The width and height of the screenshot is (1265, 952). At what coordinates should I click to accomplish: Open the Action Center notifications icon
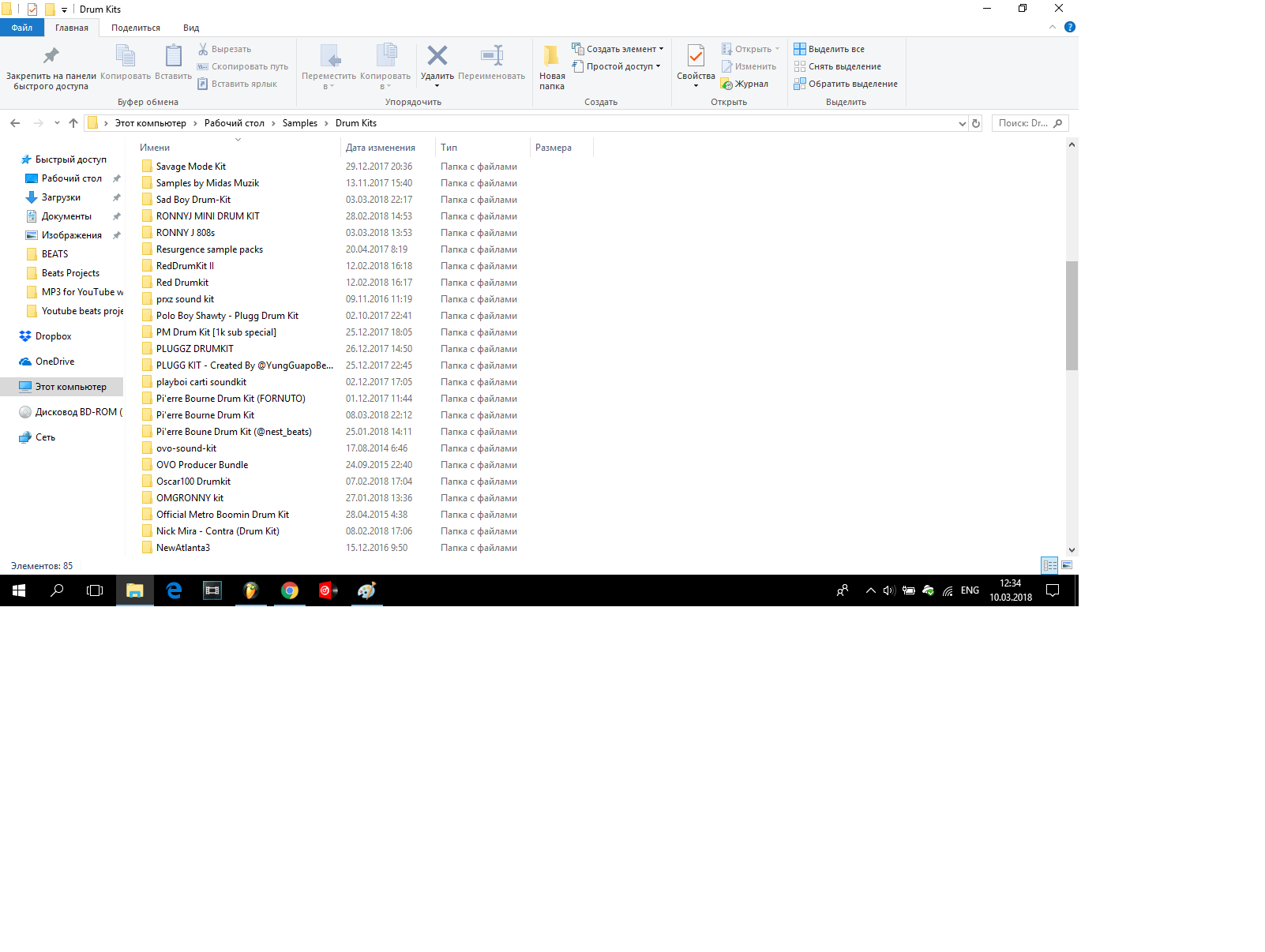[x=1052, y=590]
